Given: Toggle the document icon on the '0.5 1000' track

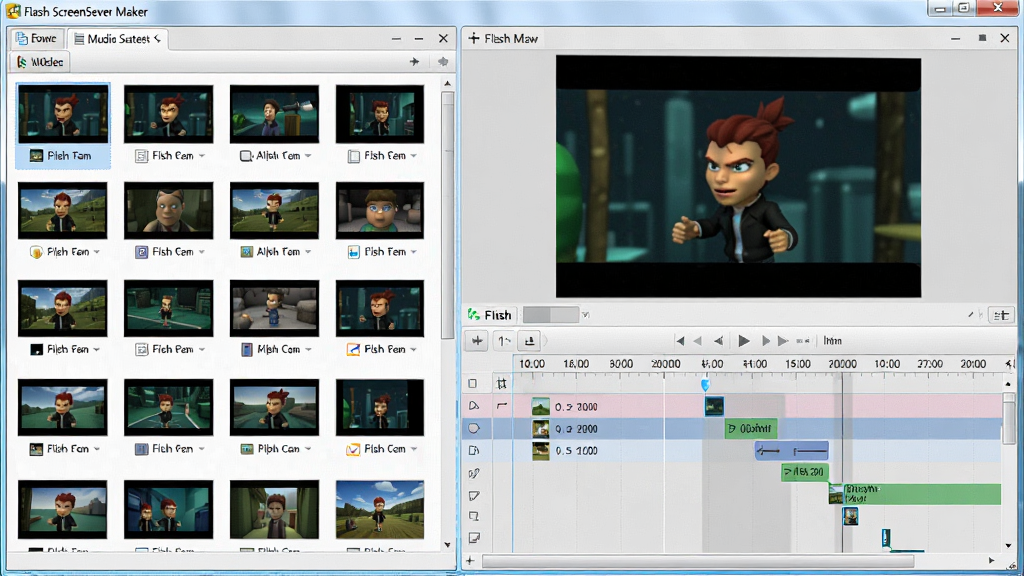Looking at the screenshot, I should pyautogui.click(x=474, y=451).
